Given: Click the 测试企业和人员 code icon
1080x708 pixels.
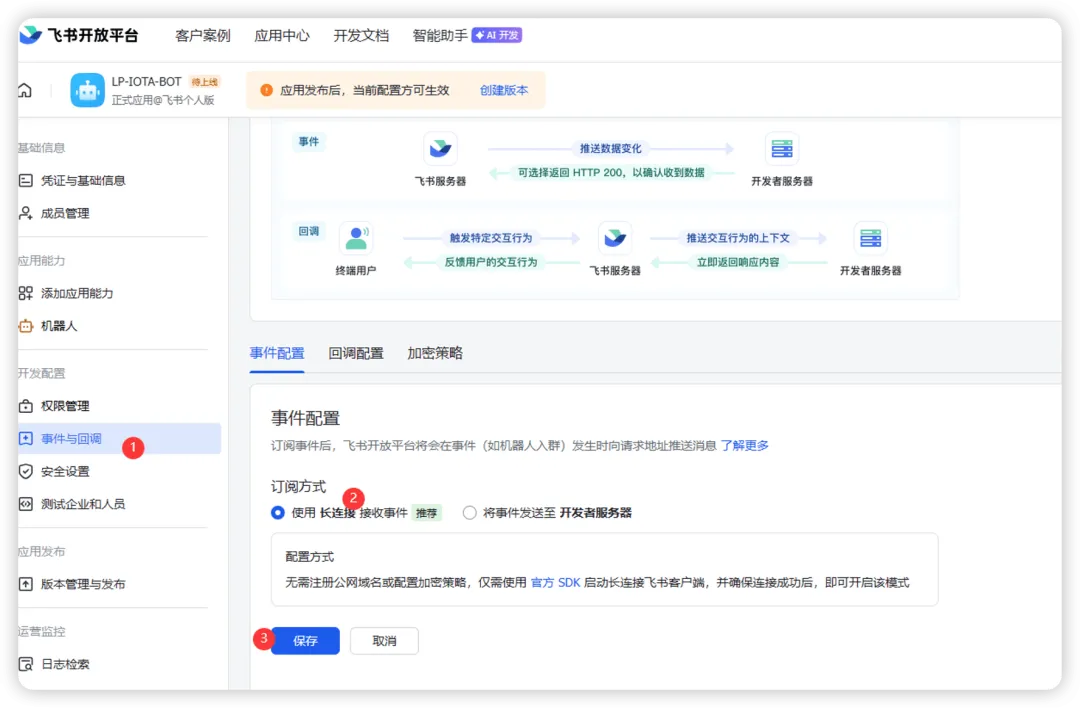Looking at the screenshot, I should tap(25, 504).
